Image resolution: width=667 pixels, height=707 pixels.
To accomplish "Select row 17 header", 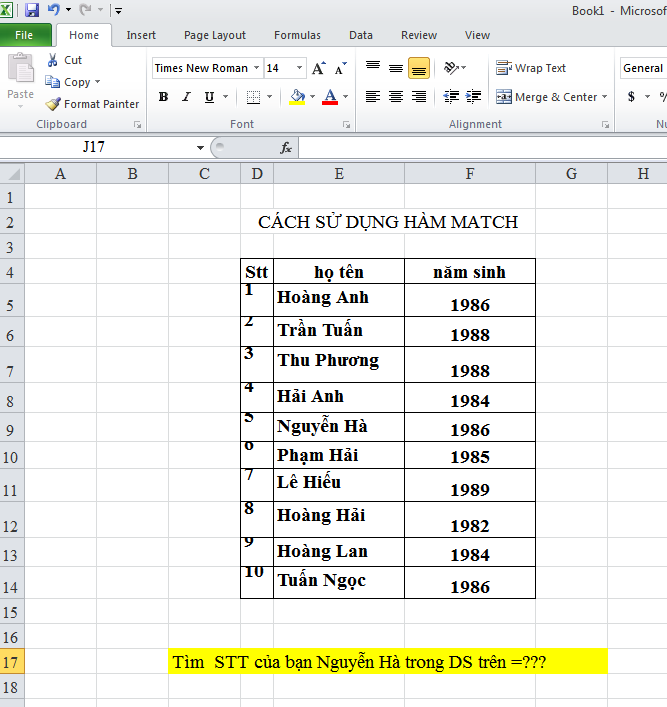I will coord(12,662).
